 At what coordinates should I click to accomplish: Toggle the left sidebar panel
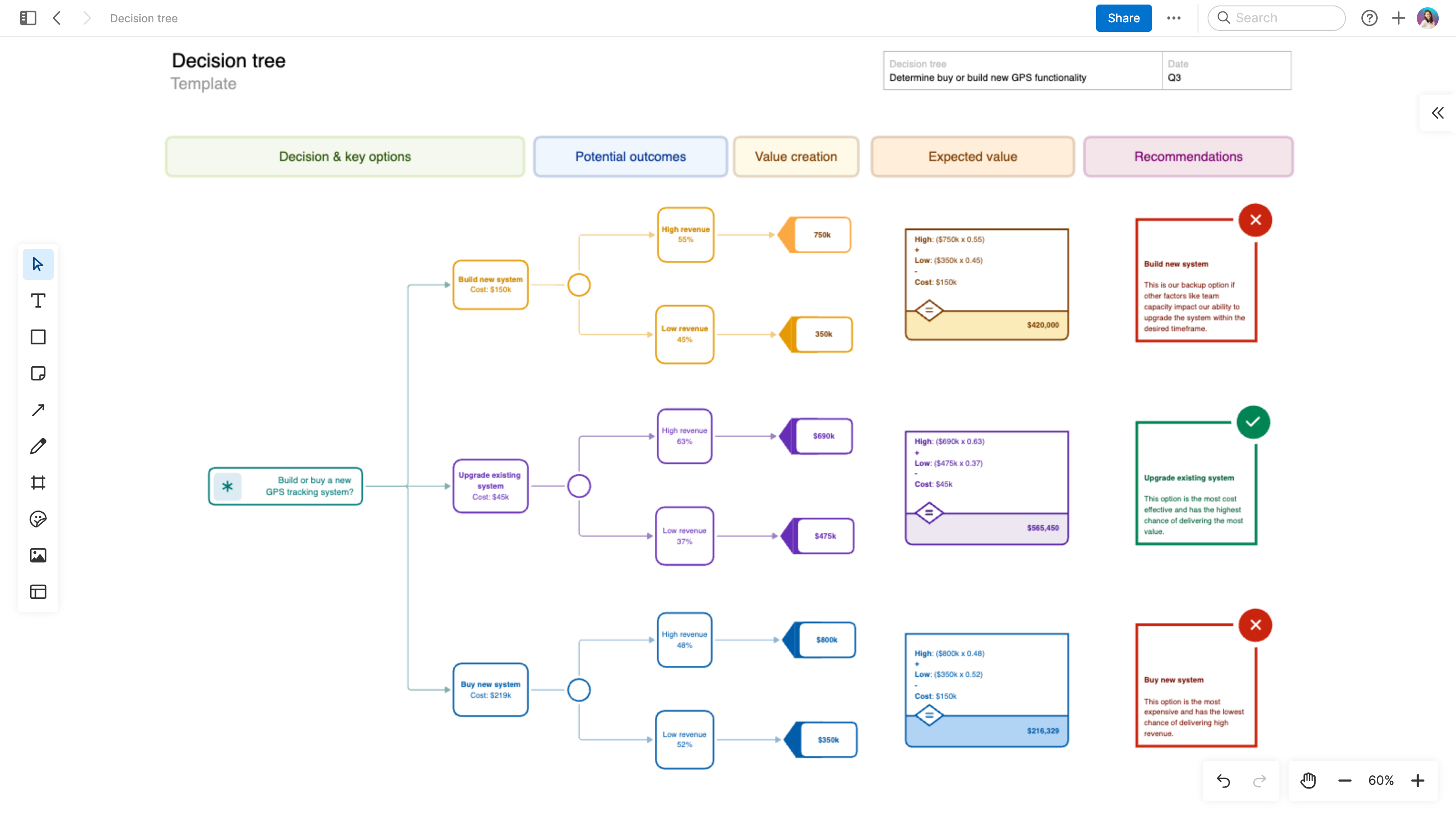tap(27, 18)
